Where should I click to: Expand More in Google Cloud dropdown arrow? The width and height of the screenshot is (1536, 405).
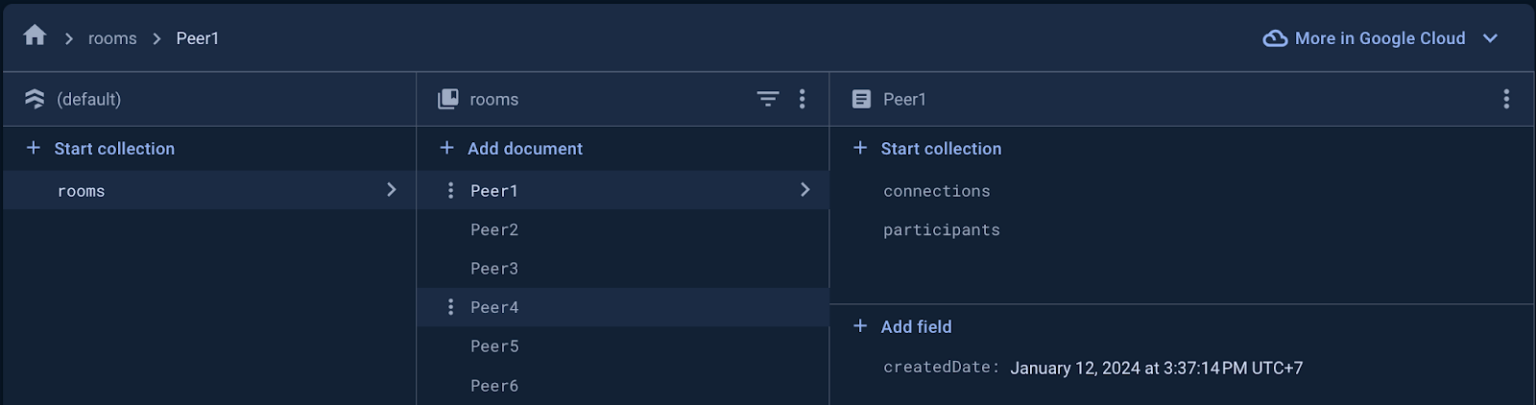1490,38
